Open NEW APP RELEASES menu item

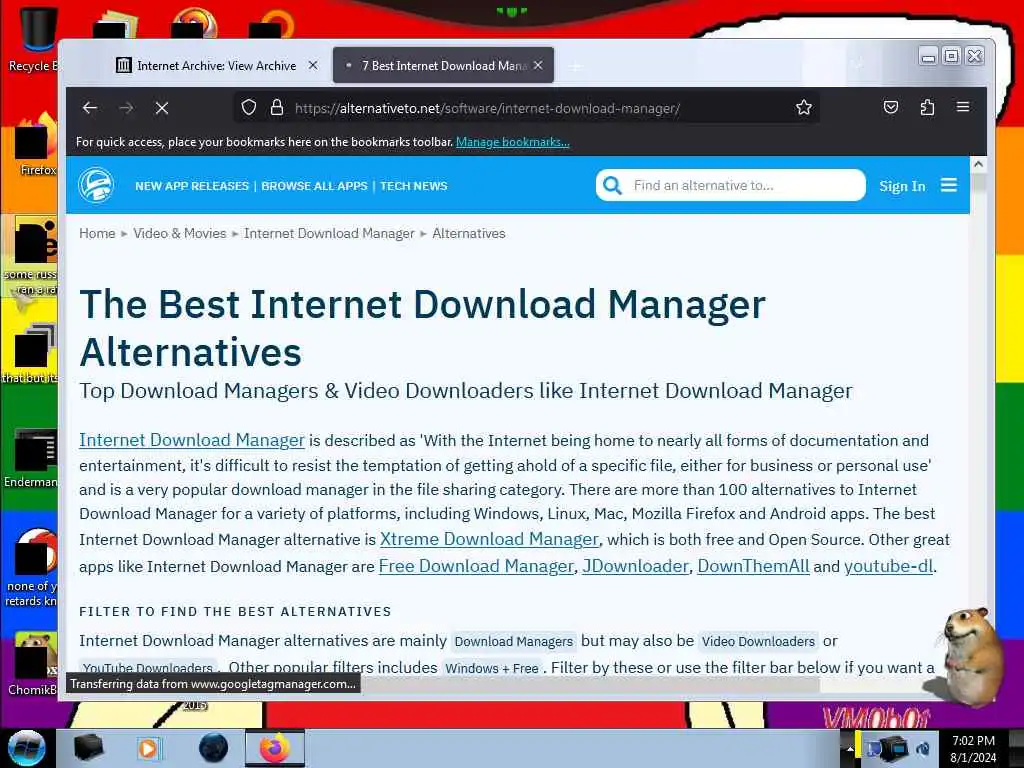click(192, 186)
